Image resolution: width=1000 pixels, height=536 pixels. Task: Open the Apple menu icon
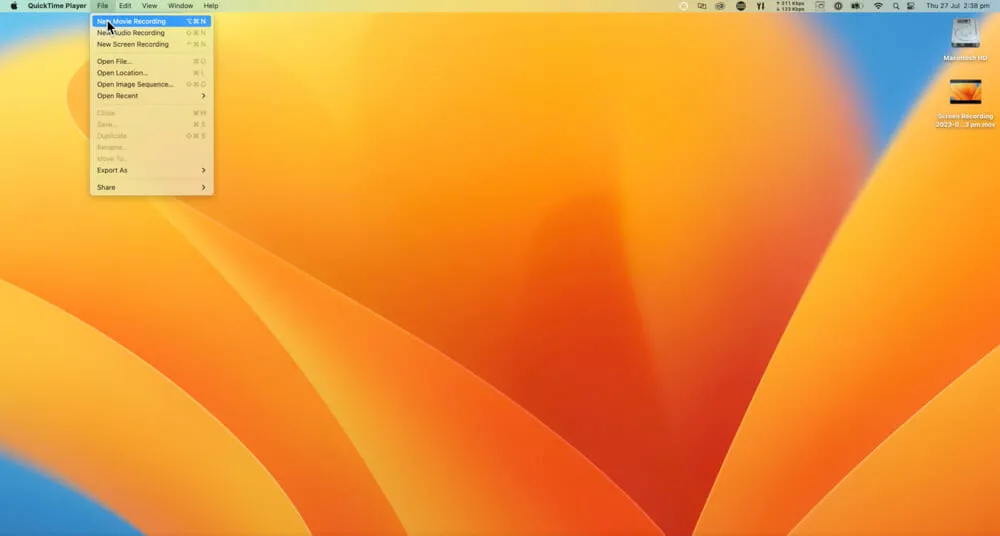(x=14, y=6)
